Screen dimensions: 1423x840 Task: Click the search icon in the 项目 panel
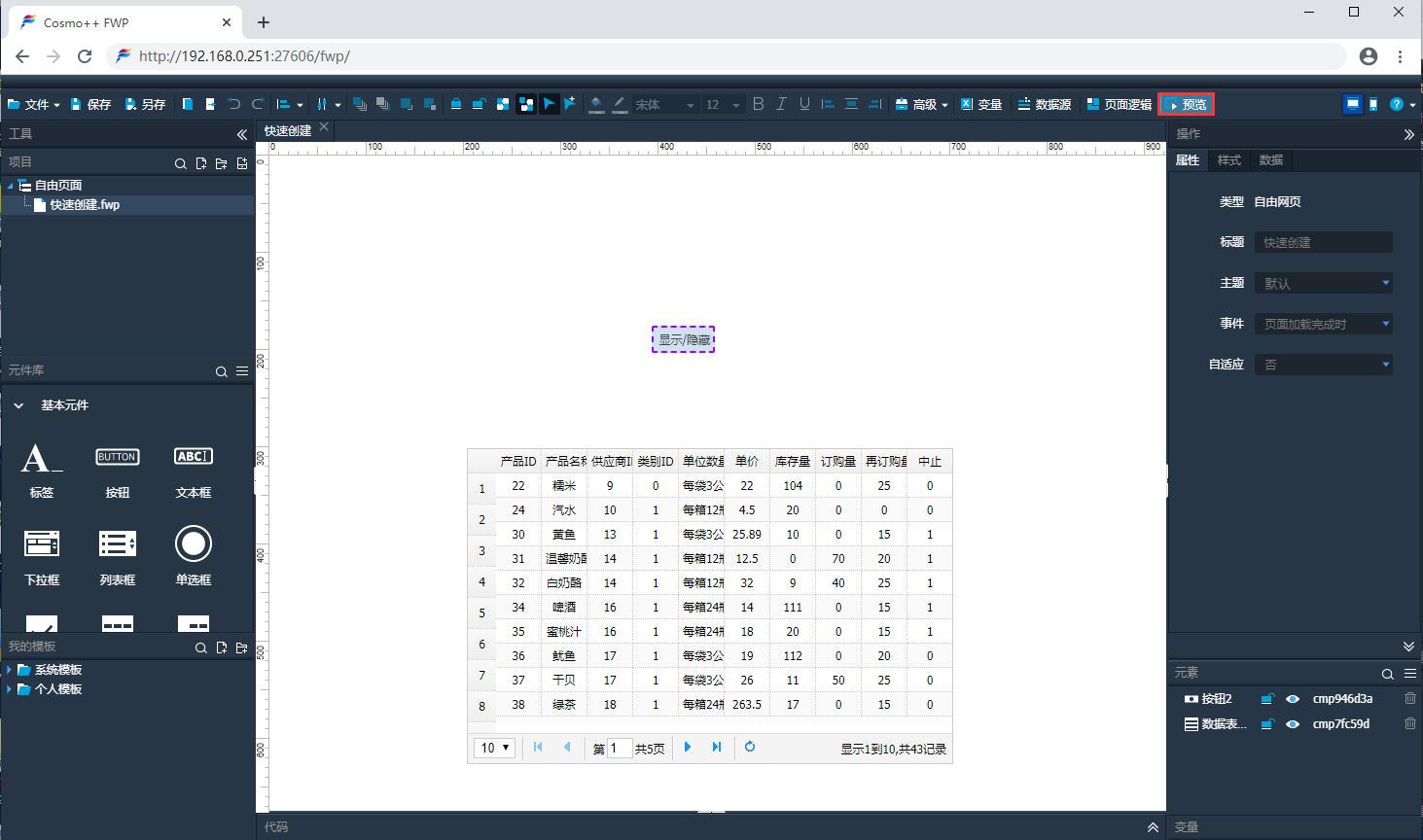[180, 163]
